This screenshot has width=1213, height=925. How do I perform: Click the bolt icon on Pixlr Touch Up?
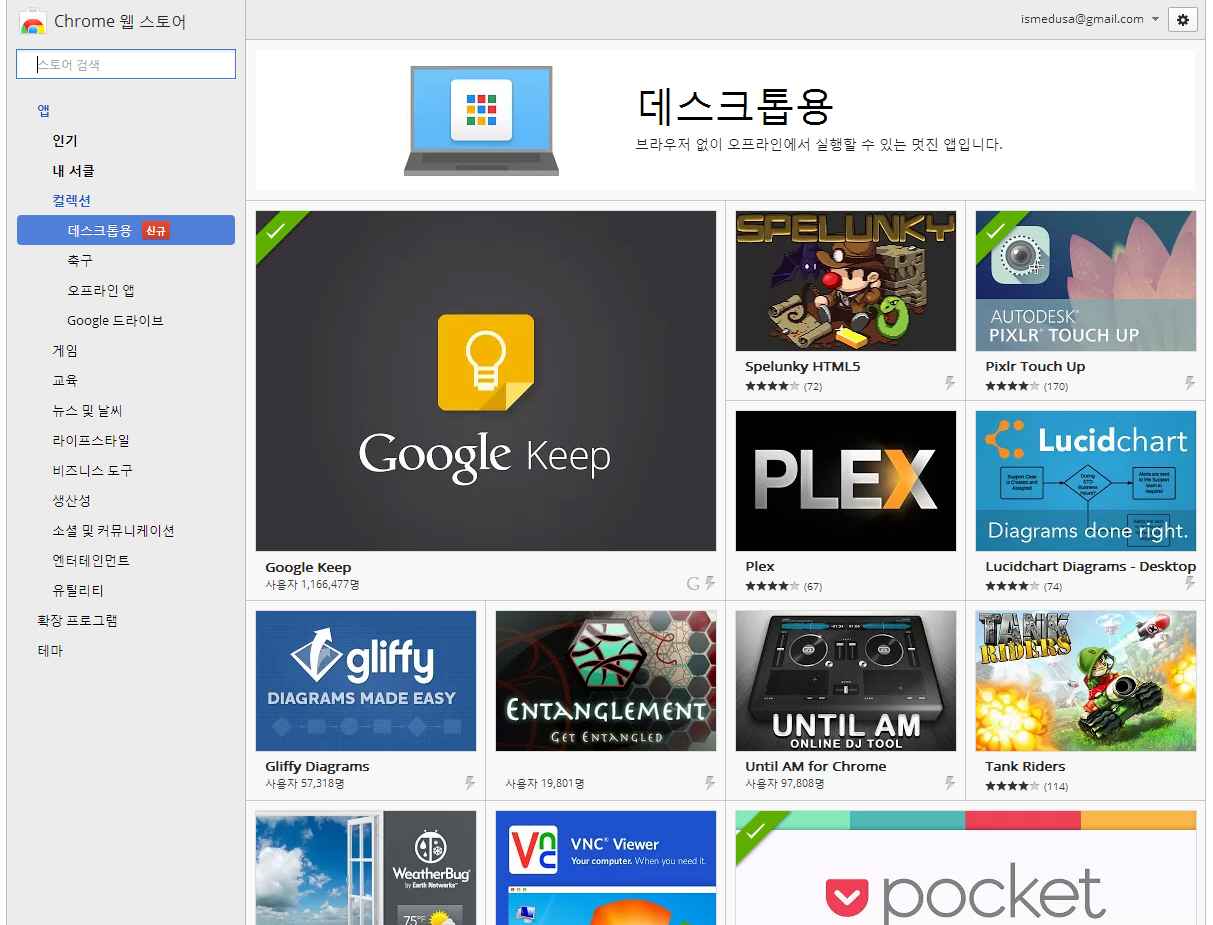(x=1190, y=383)
